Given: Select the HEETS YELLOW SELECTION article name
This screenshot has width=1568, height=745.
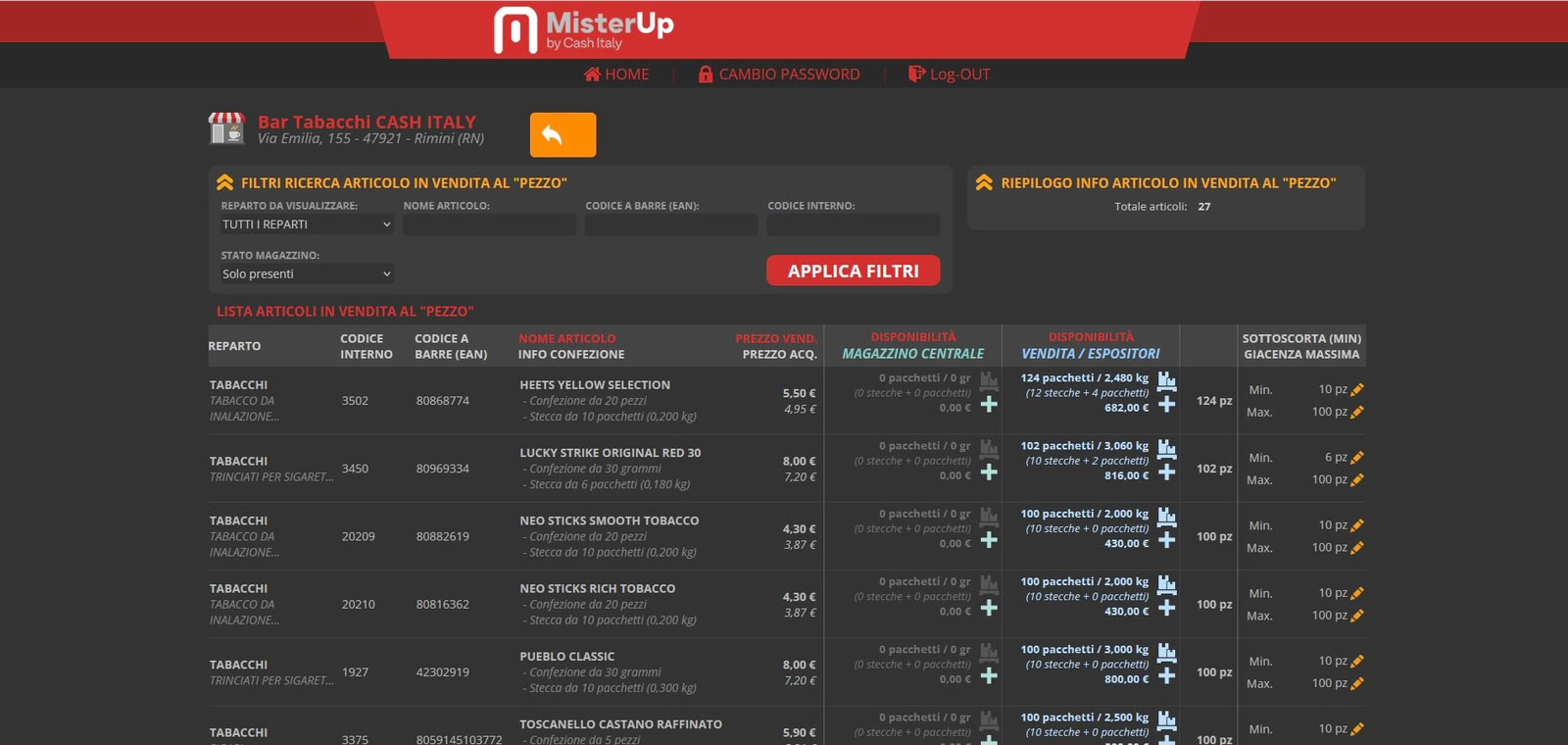Looking at the screenshot, I should coord(595,385).
